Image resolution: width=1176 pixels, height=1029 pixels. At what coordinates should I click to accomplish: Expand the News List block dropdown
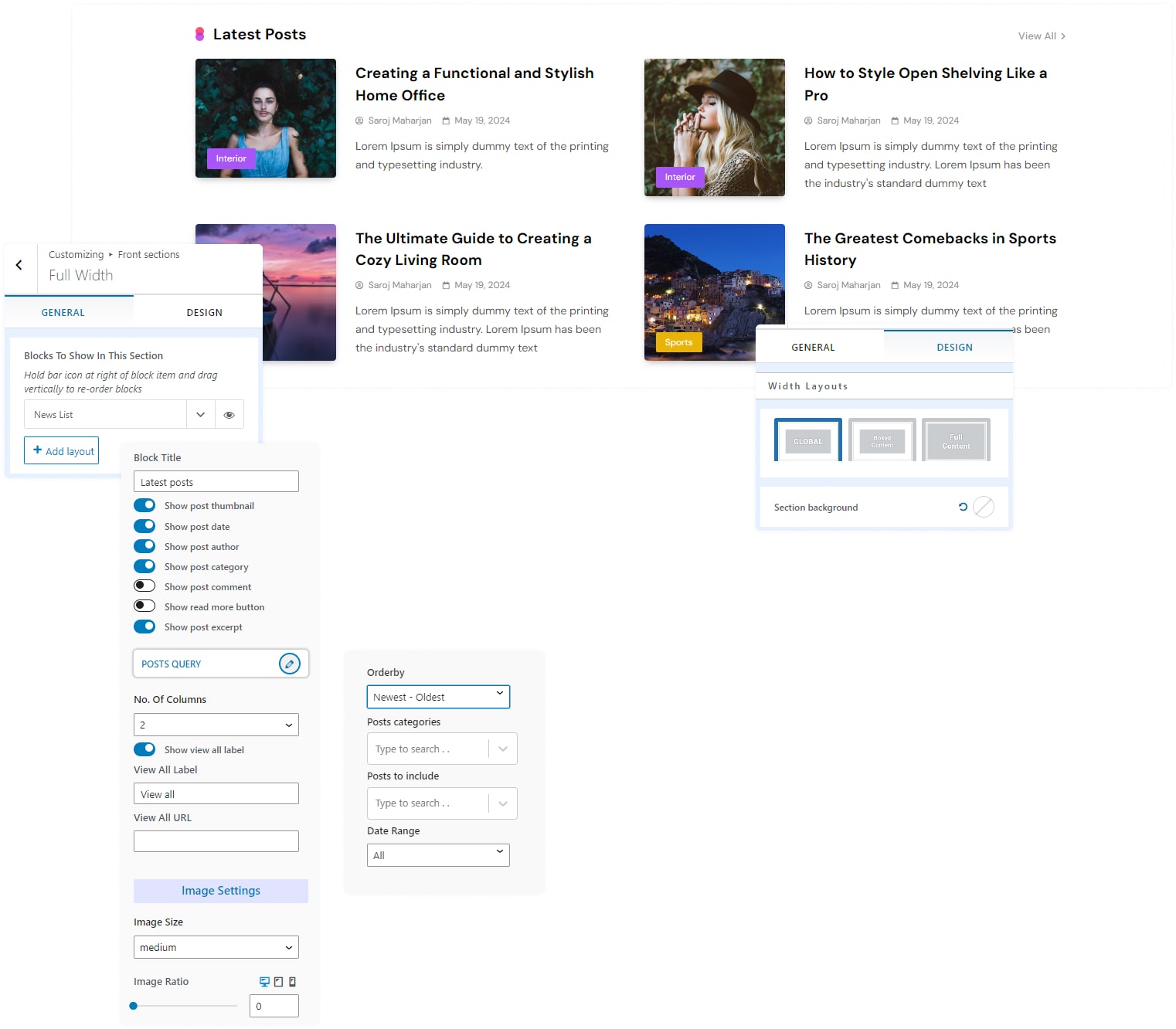[x=200, y=415]
